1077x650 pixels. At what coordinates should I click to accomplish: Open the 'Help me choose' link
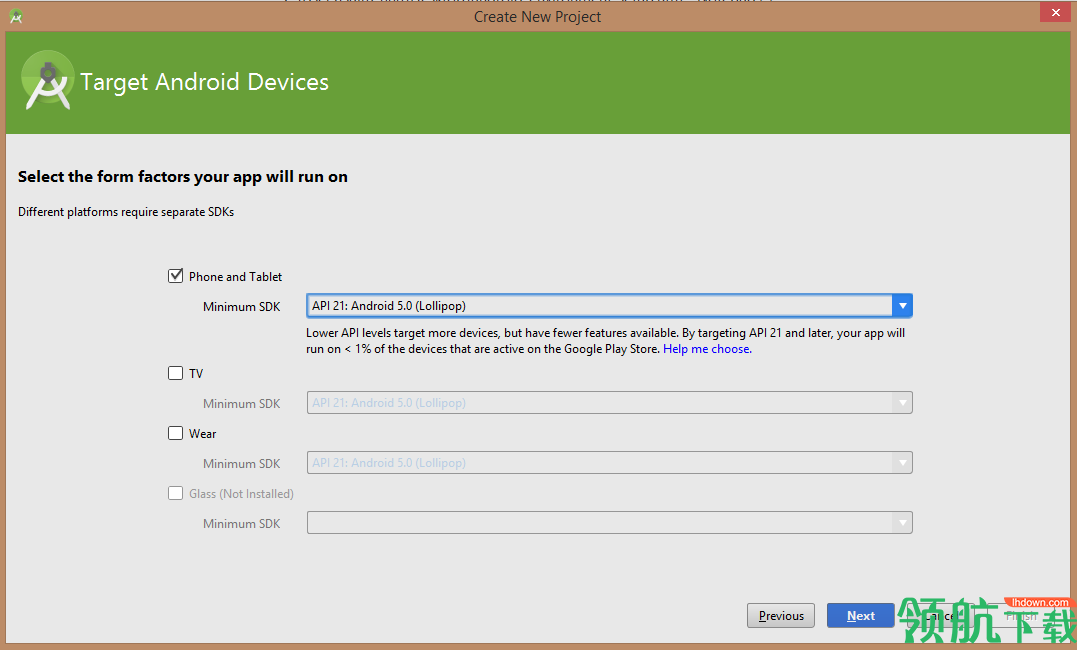click(x=707, y=348)
